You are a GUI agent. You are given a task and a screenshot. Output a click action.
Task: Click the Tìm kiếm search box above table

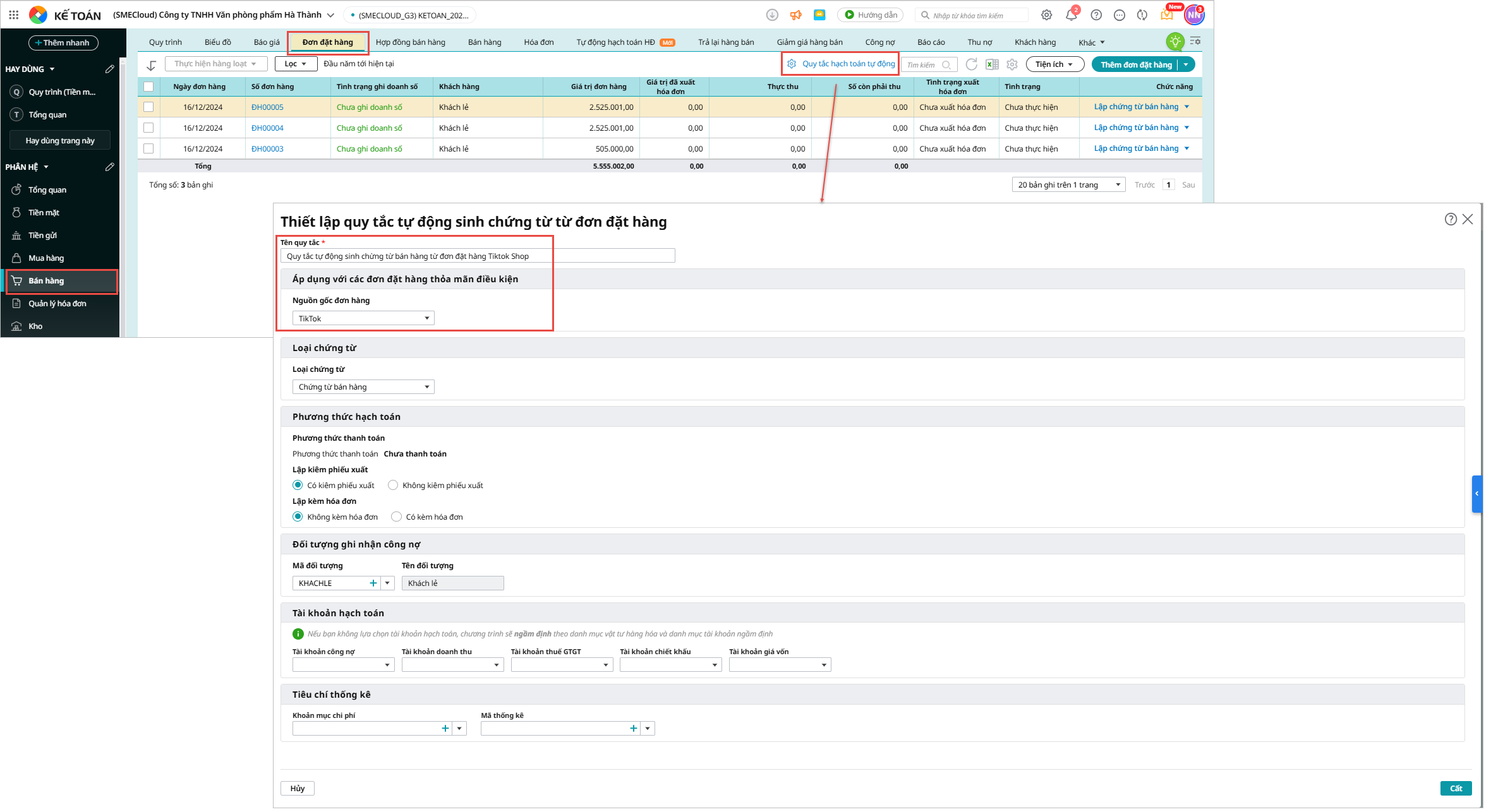(929, 64)
